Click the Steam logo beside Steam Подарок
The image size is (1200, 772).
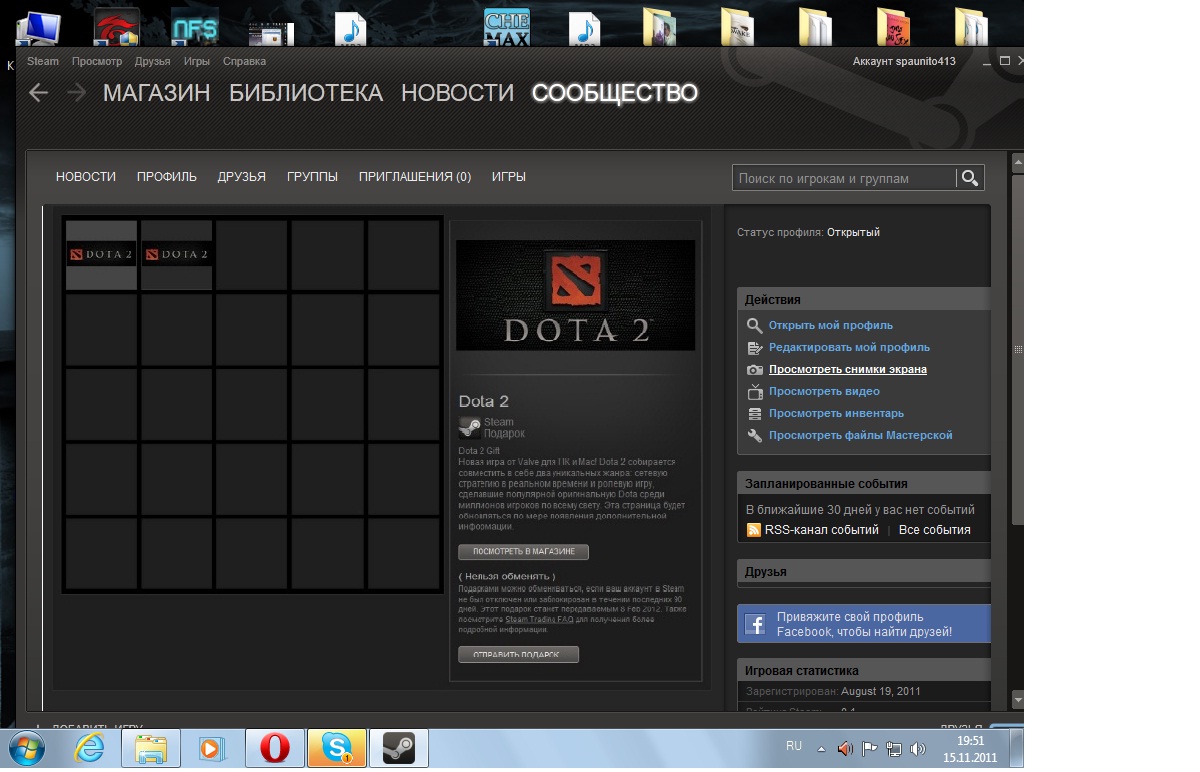point(469,428)
